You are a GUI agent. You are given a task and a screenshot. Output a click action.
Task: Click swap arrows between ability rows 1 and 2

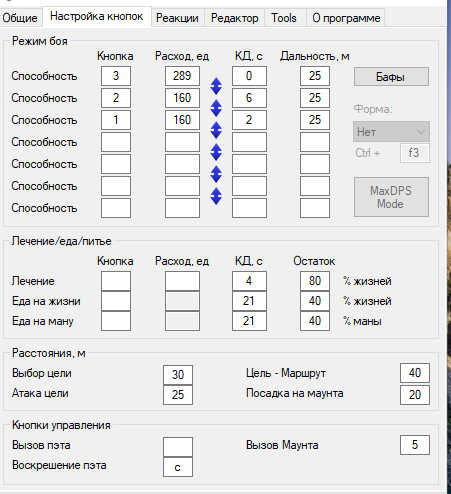[216, 86]
